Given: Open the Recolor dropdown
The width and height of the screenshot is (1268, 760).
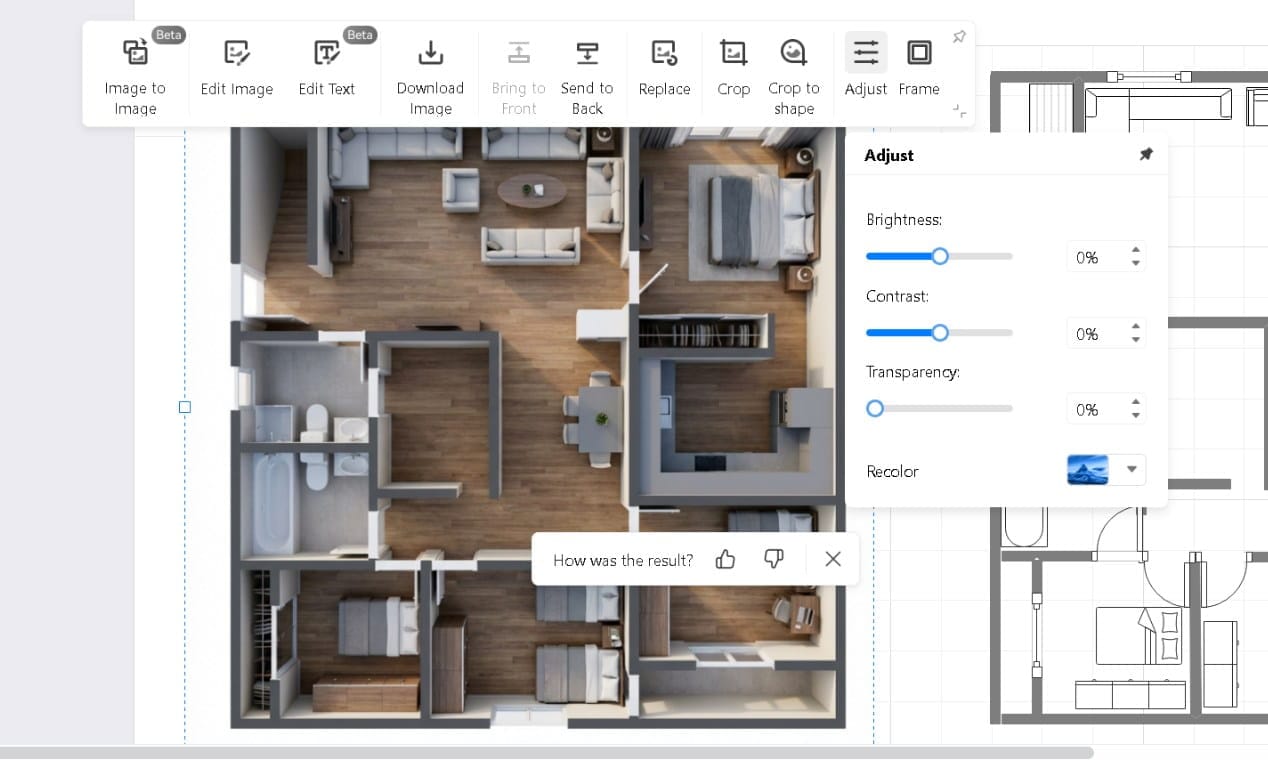Looking at the screenshot, I should [1131, 469].
